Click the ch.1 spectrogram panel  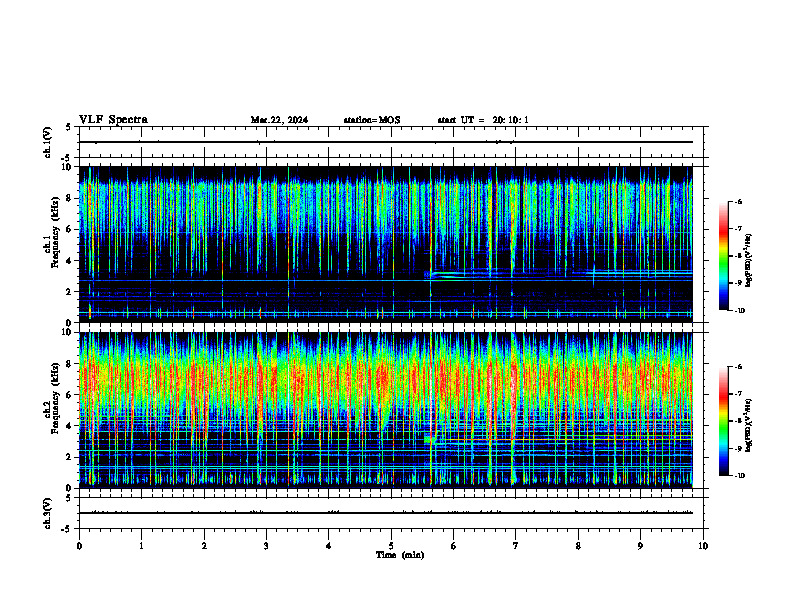(385, 244)
